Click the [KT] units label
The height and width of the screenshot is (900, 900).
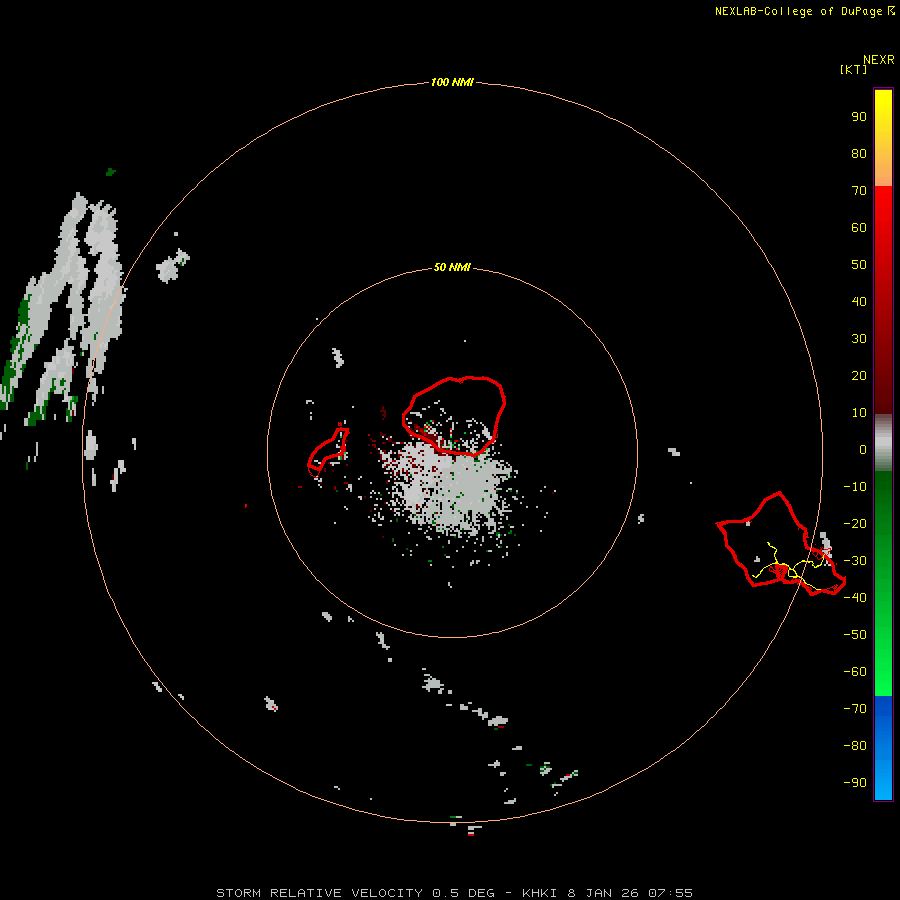853,69
